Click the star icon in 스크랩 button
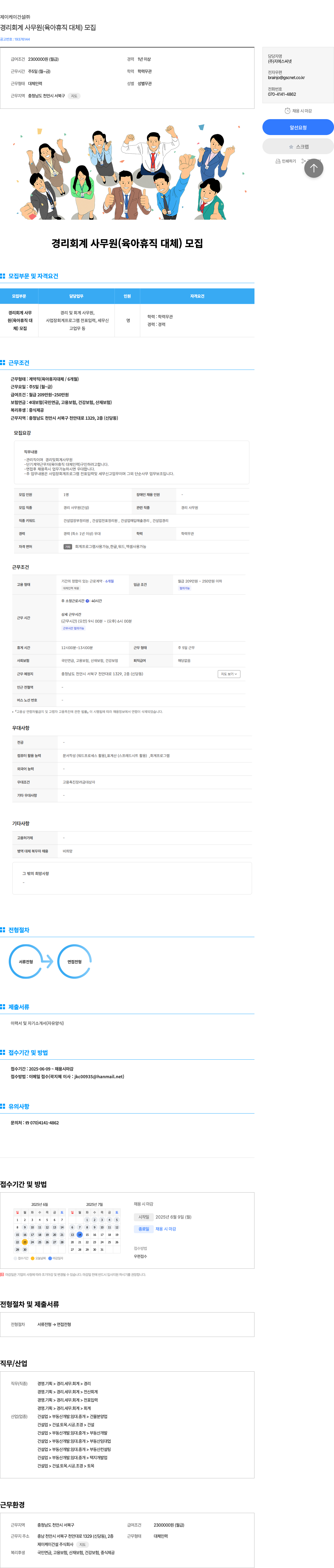Image resolution: width=334 pixels, height=1568 pixels. [291, 147]
